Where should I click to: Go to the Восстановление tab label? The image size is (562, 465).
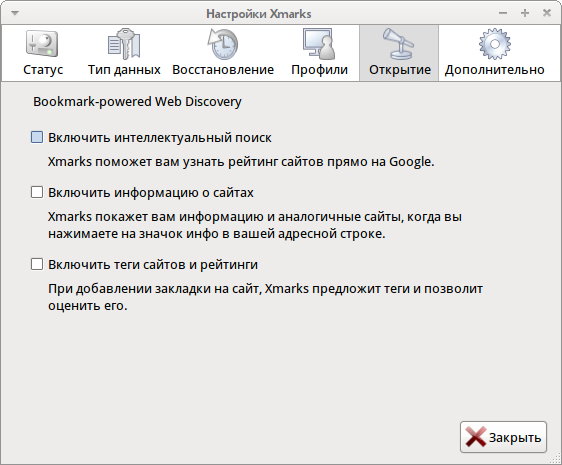(x=223, y=70)
